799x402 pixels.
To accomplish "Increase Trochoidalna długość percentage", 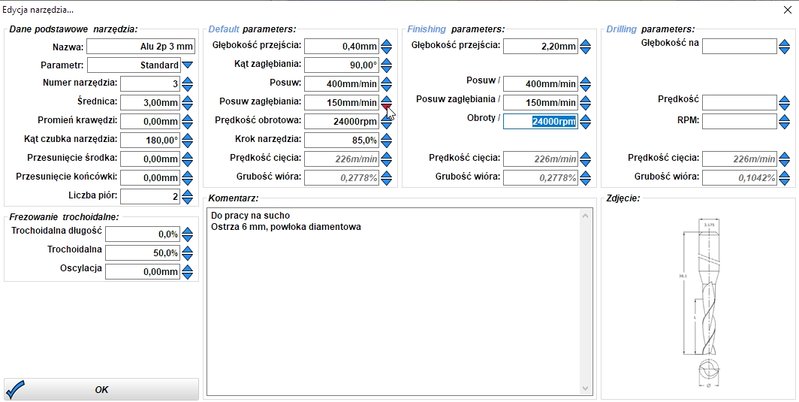I will 187,231.
